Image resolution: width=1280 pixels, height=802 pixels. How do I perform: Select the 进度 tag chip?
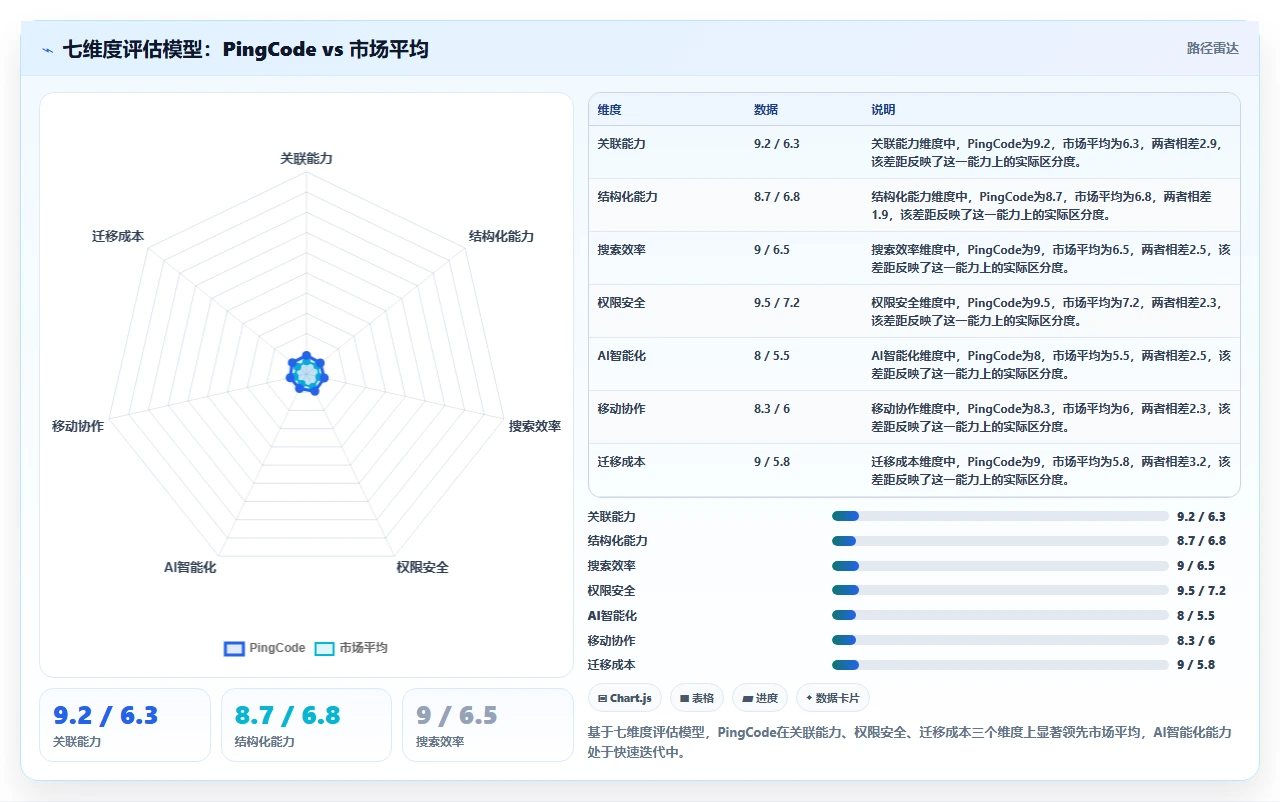coord(760,698)
